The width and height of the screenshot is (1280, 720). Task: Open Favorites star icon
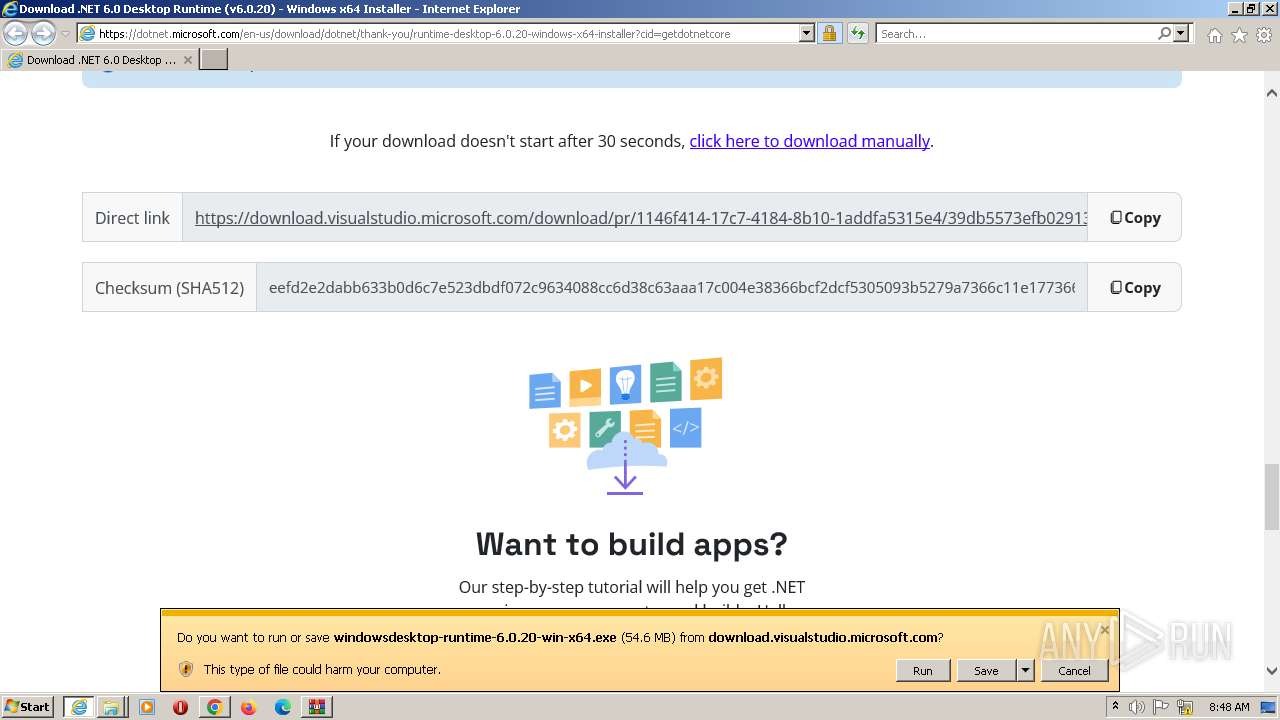click(1239, 35)
